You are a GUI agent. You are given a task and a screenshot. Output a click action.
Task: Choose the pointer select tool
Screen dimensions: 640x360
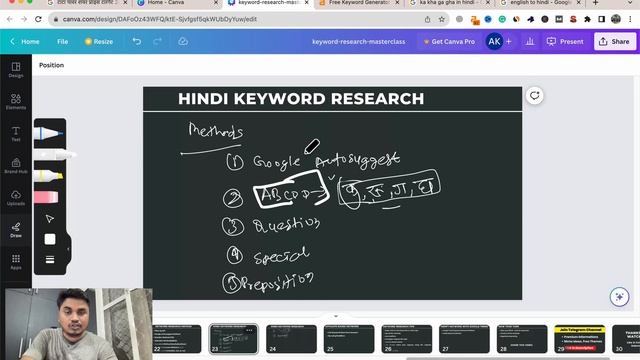coord(50,219)
